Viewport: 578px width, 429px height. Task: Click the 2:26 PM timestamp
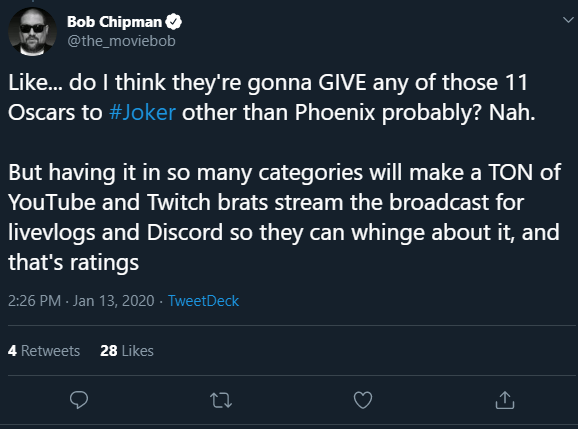tap(34, 301)
